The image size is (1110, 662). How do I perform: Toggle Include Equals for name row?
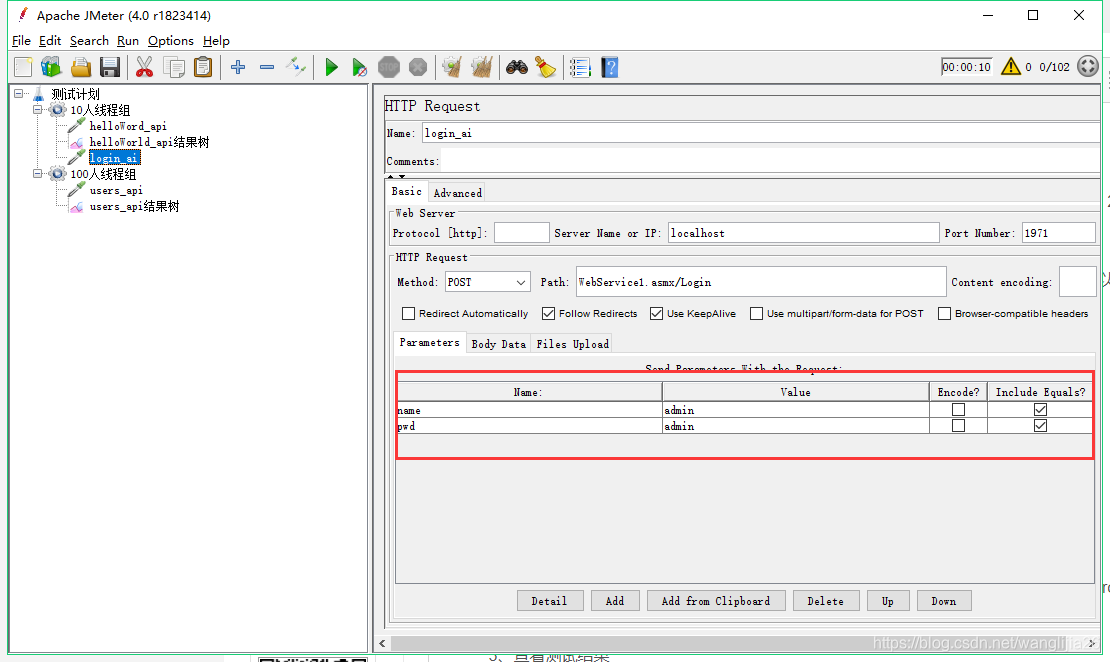tap(1040, 409)
